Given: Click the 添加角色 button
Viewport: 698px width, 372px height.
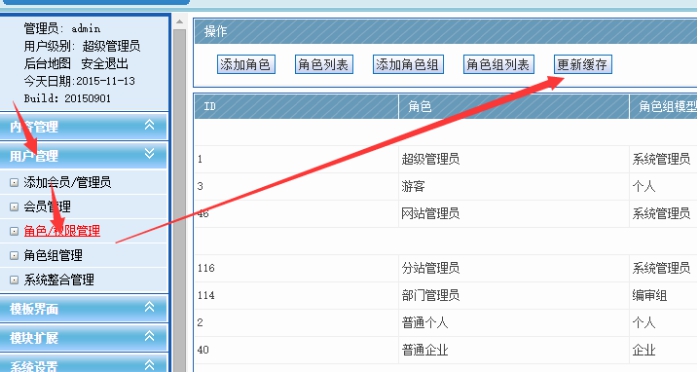Looking at the screenshot, I should point(246,65).
